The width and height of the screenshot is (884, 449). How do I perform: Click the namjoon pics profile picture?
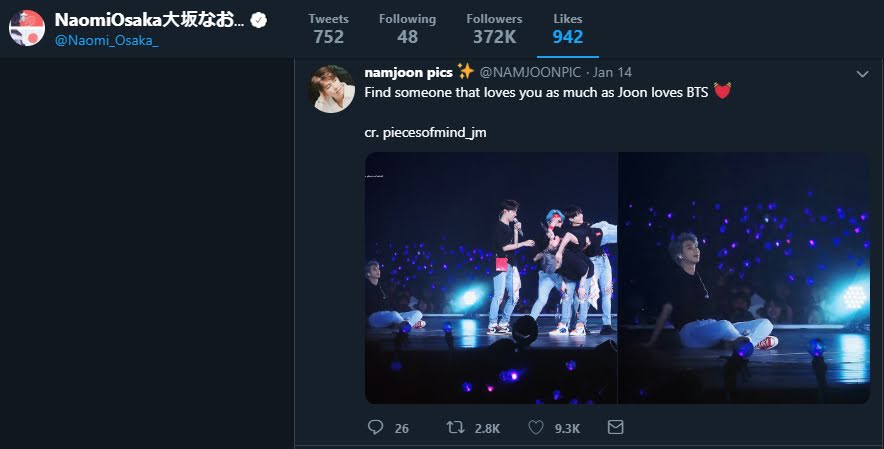(x=332, y=89)
